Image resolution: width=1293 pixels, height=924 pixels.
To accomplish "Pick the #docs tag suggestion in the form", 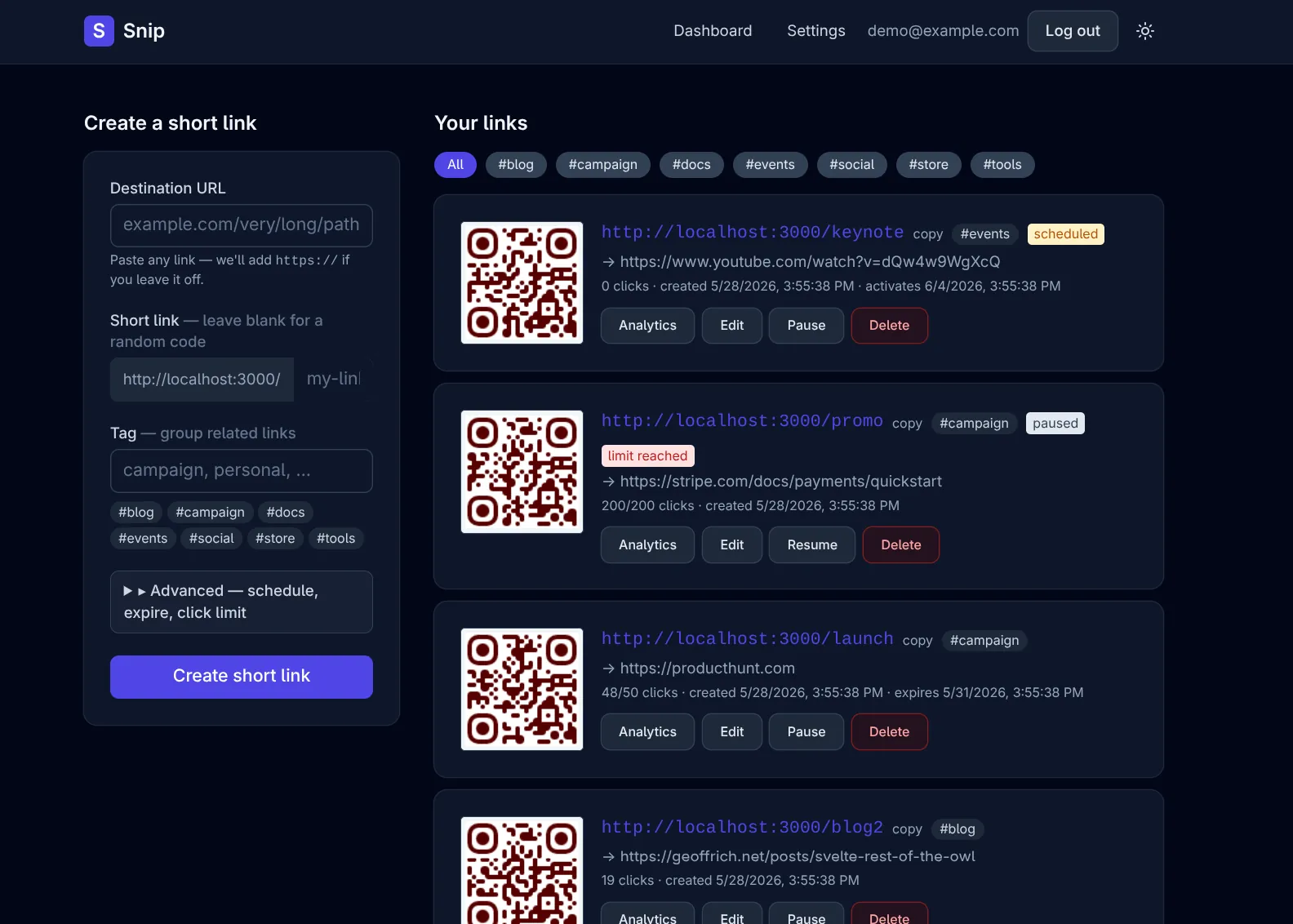I will click(286, 513).
